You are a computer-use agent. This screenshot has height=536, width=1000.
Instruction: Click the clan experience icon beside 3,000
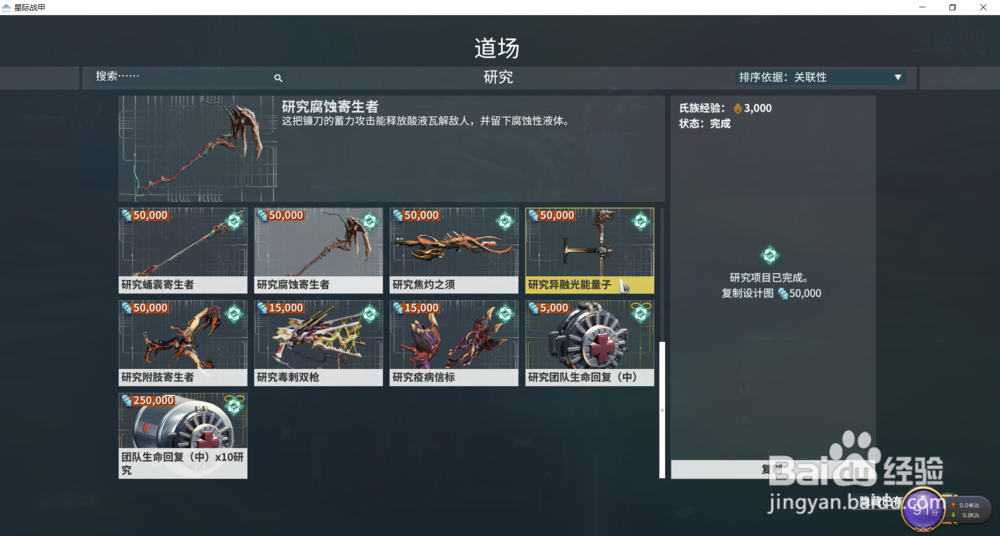coord(738,108)
